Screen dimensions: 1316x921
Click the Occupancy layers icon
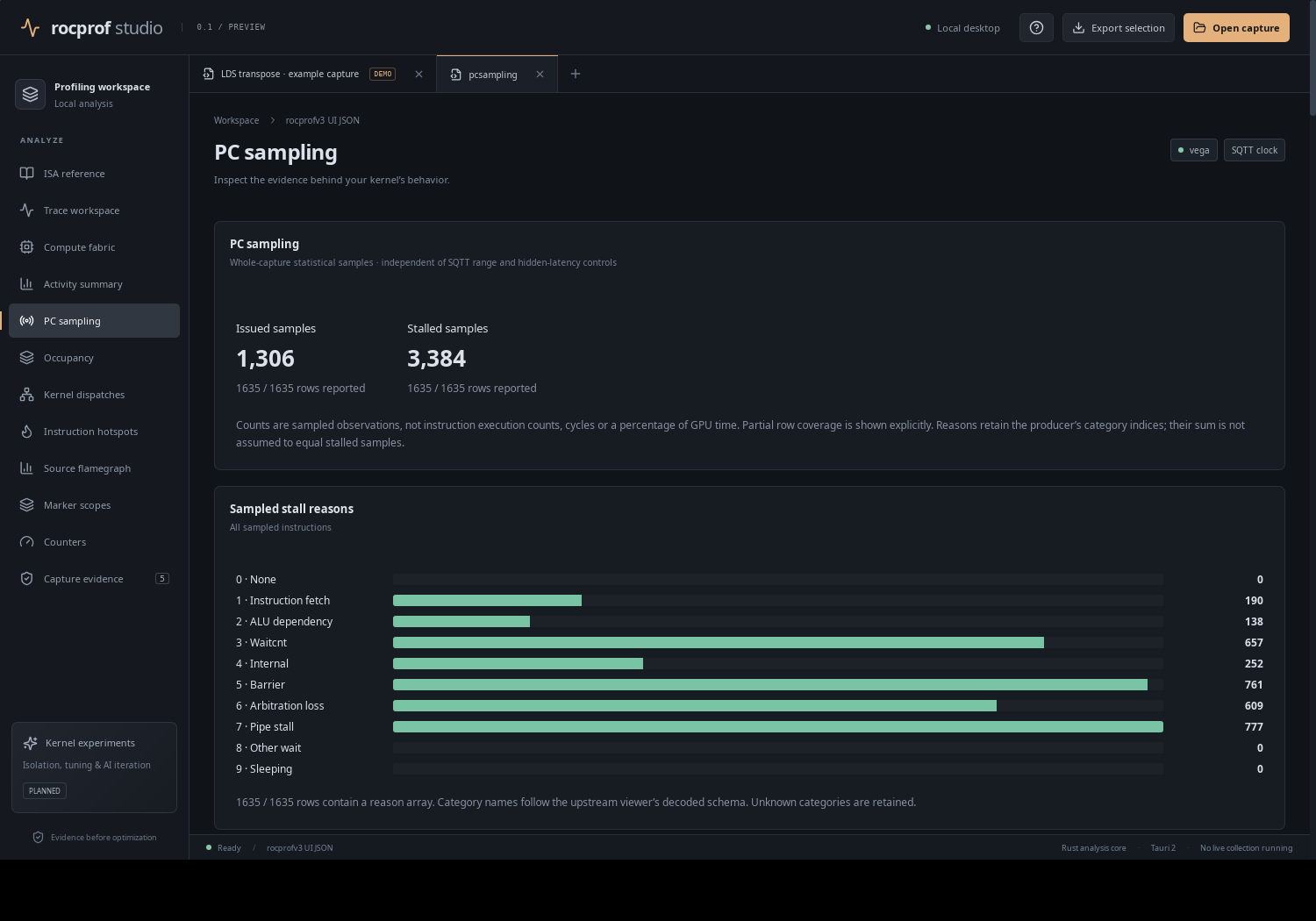27,358
